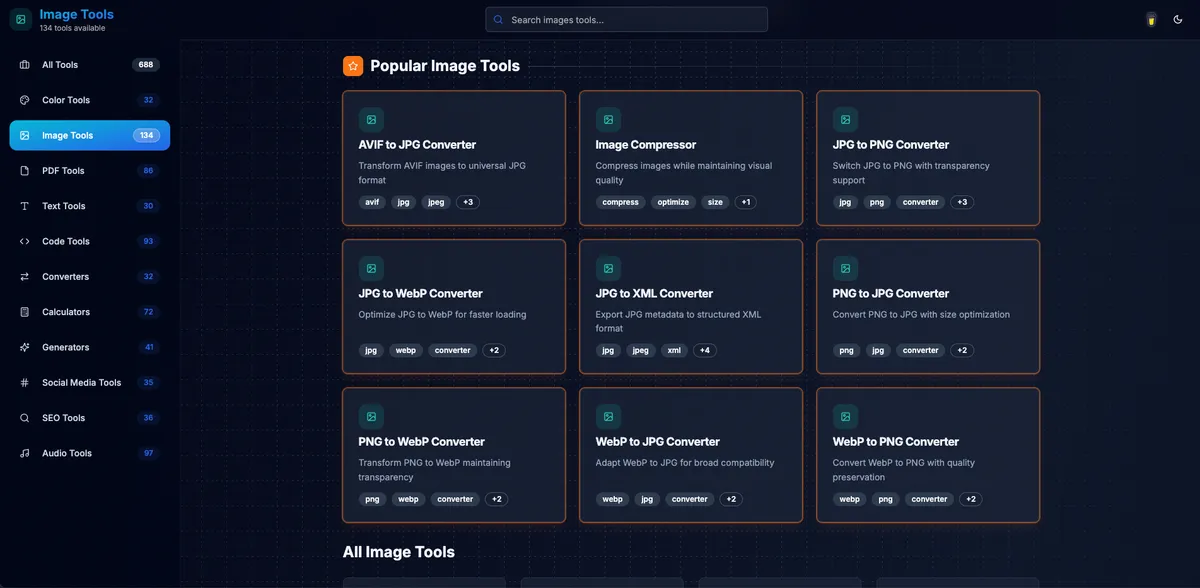
Task: Click the SEO Tools magnifier icon
Action: tap(25, 418)
